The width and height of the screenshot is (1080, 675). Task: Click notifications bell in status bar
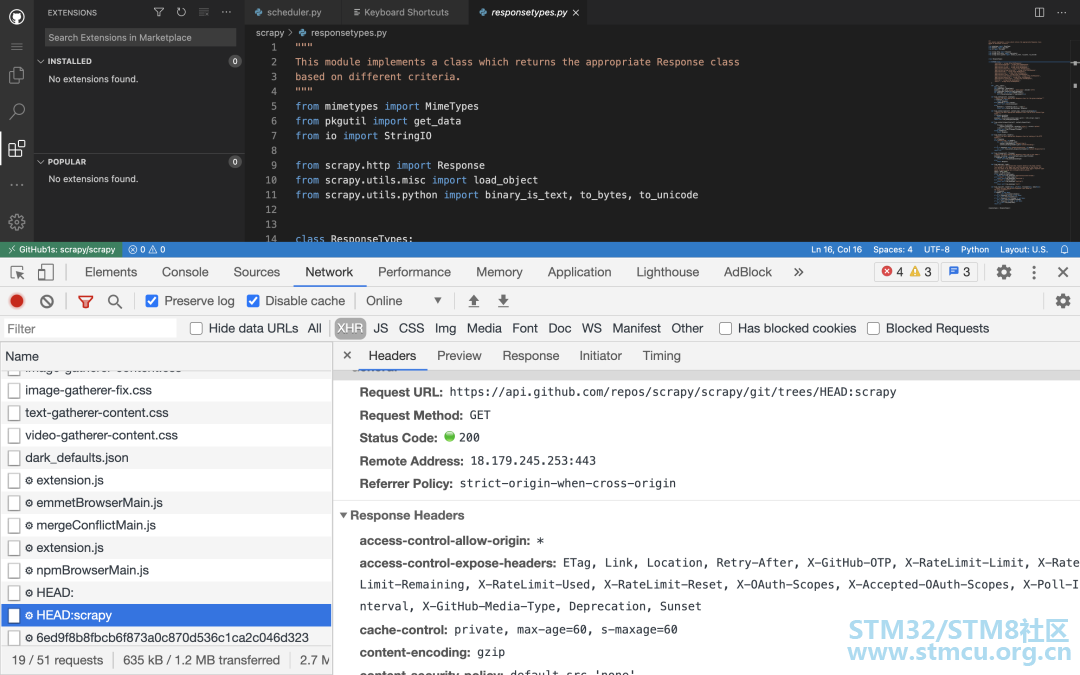(x=1064, y=249)
